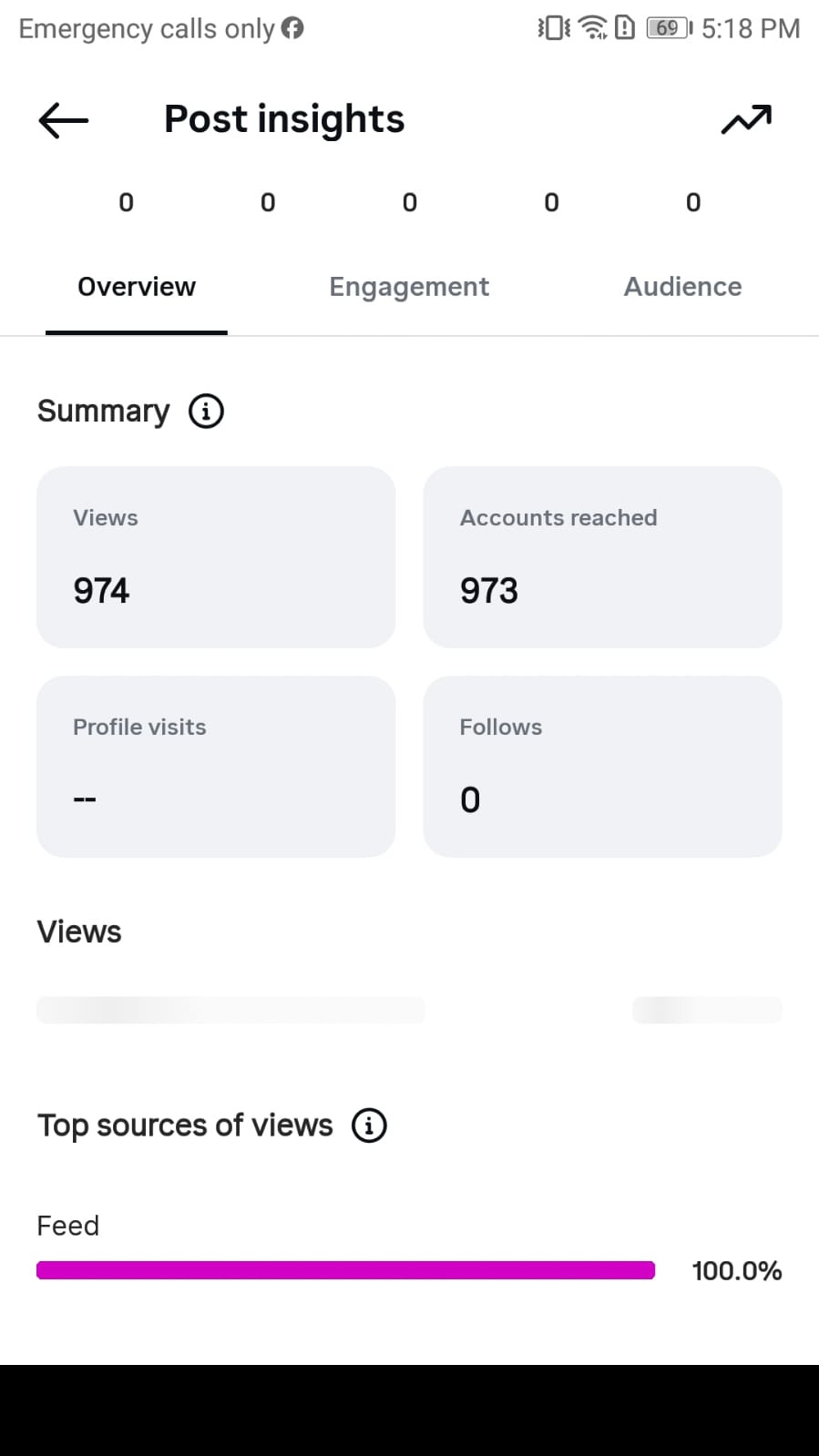Tap the Summary info icon
The height and width of the screenshot is (1456, 819).
[x=206, y=411]
